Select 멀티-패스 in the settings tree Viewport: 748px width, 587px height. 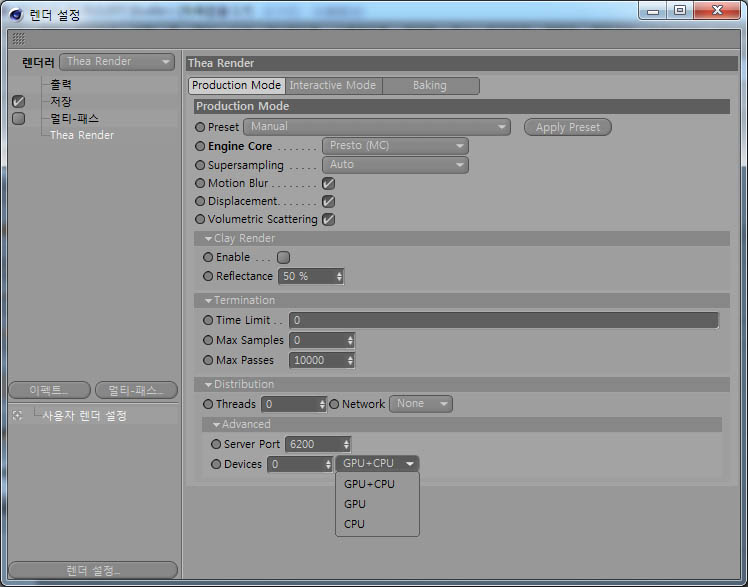tap(74, 118)
